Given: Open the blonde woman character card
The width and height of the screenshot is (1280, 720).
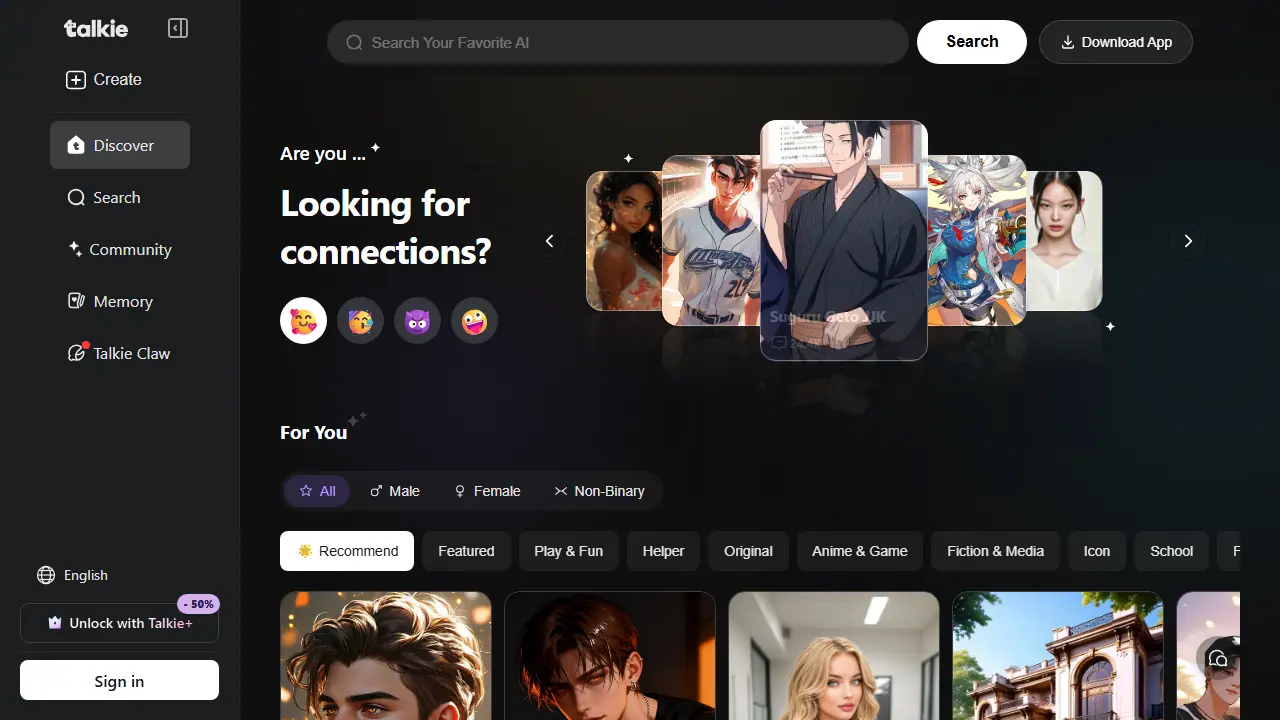Looking at the screenshot, I should point(834,655).
